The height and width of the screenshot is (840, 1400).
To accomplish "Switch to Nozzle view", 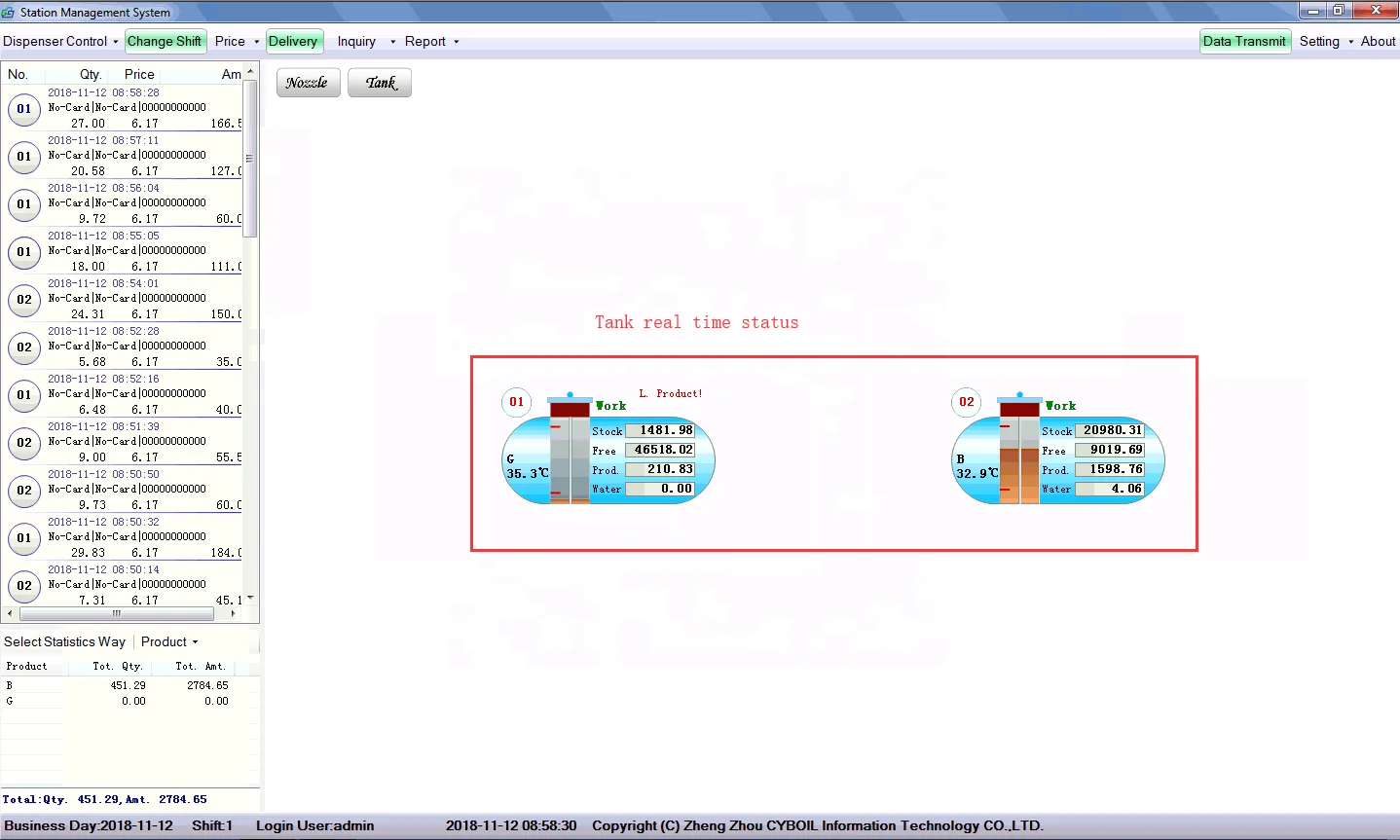I will click(x=308, y=83).
